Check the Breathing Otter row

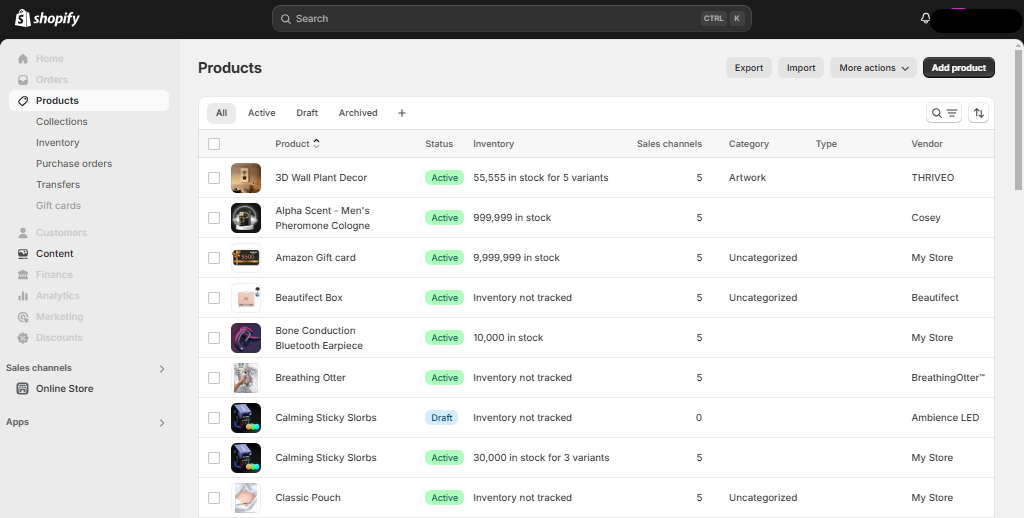click(214, 378)
